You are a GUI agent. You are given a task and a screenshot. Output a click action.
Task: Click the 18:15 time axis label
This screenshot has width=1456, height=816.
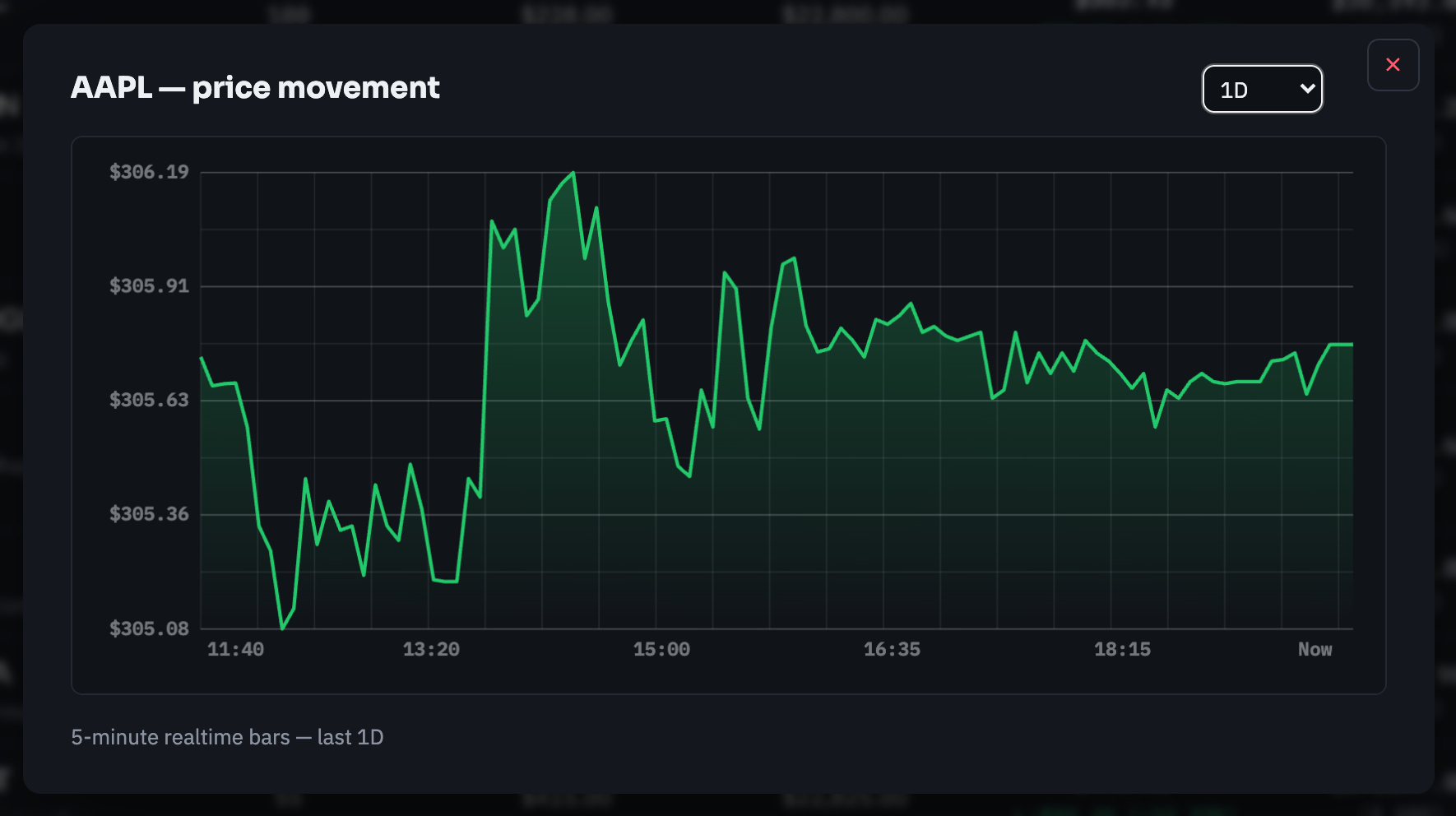point(1122,650)
